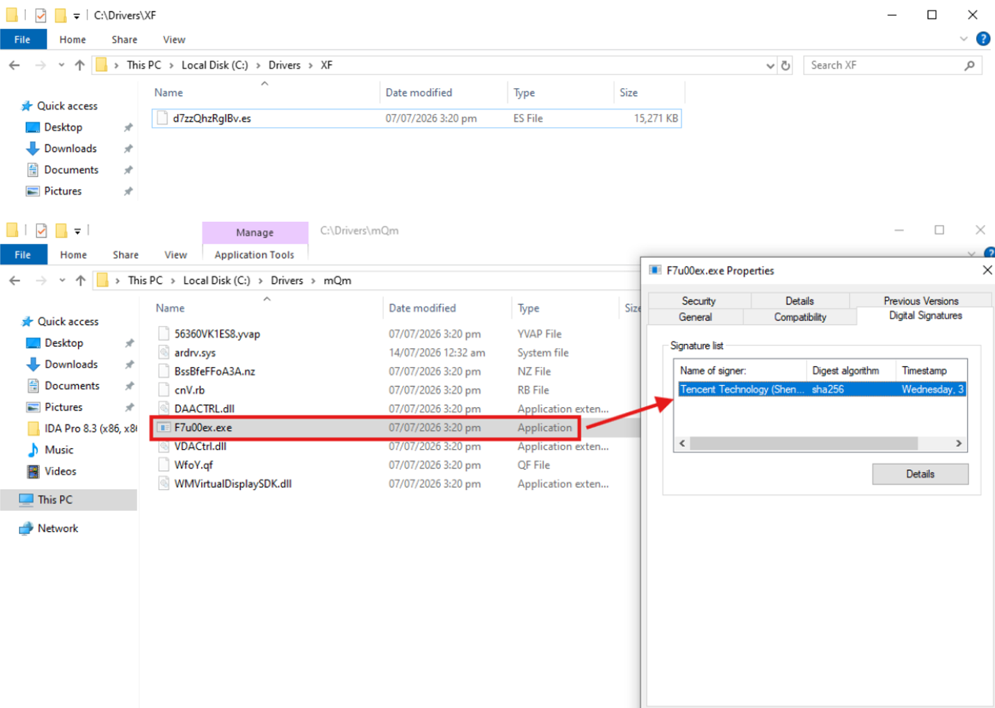Switch to Details tab in Properties
This screenshot has width=995, height=708.
click(800, 301)
